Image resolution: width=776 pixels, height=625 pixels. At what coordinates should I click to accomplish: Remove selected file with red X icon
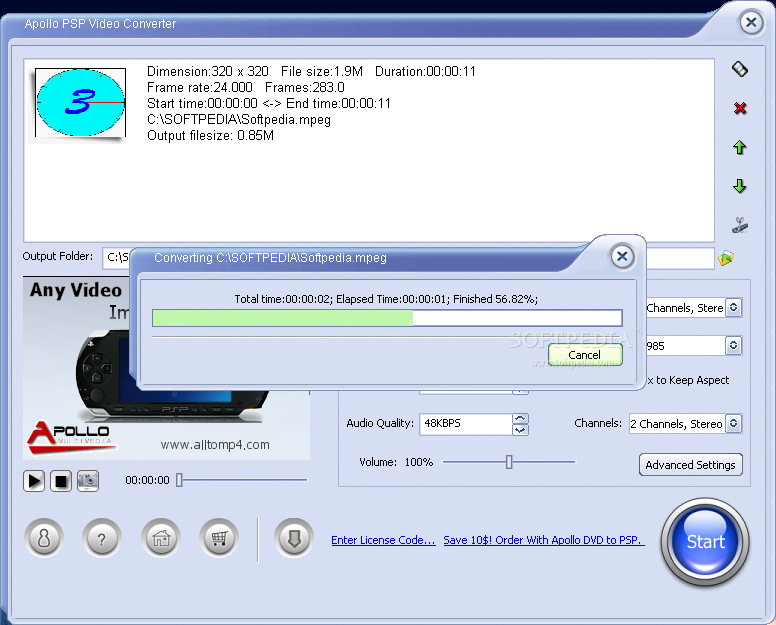point(740,108)
